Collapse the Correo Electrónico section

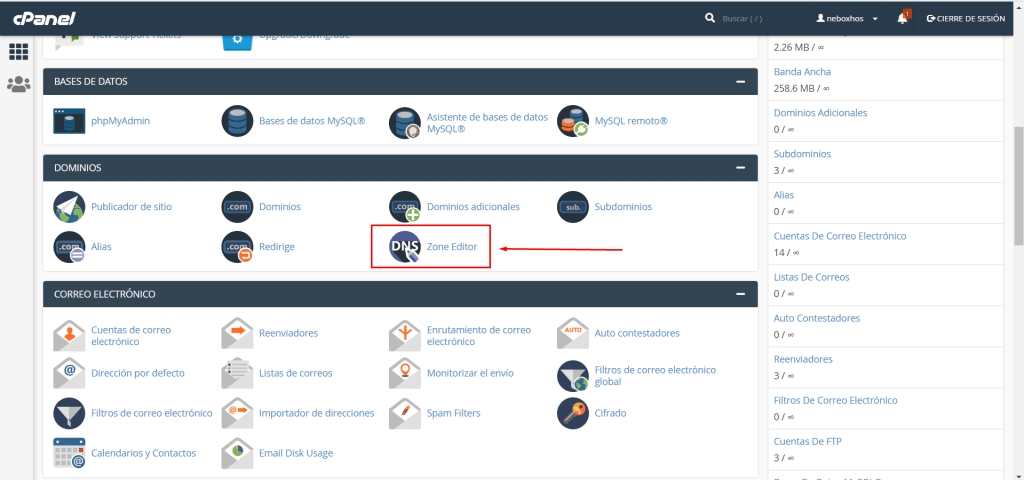pos(740,295)
